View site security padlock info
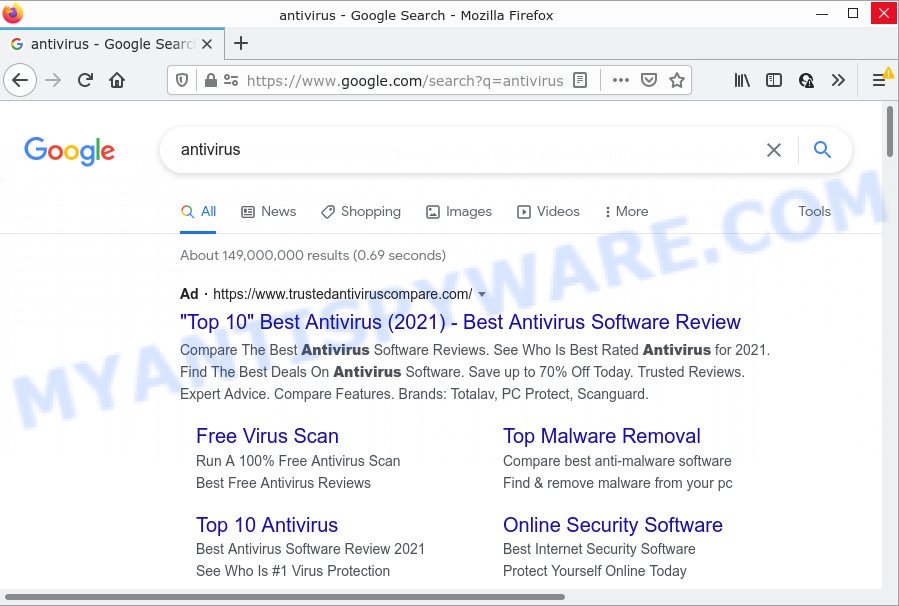 210,80
